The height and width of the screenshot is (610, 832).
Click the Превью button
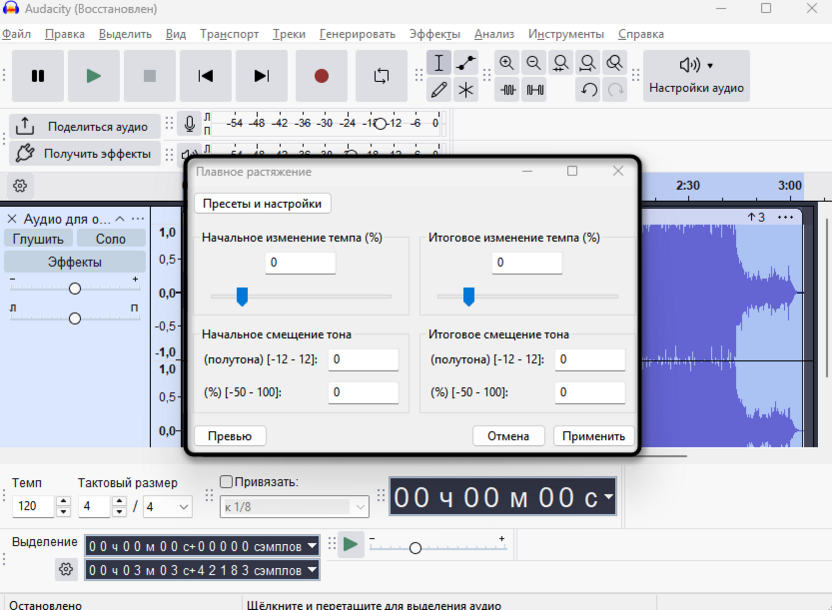(230, 436)
